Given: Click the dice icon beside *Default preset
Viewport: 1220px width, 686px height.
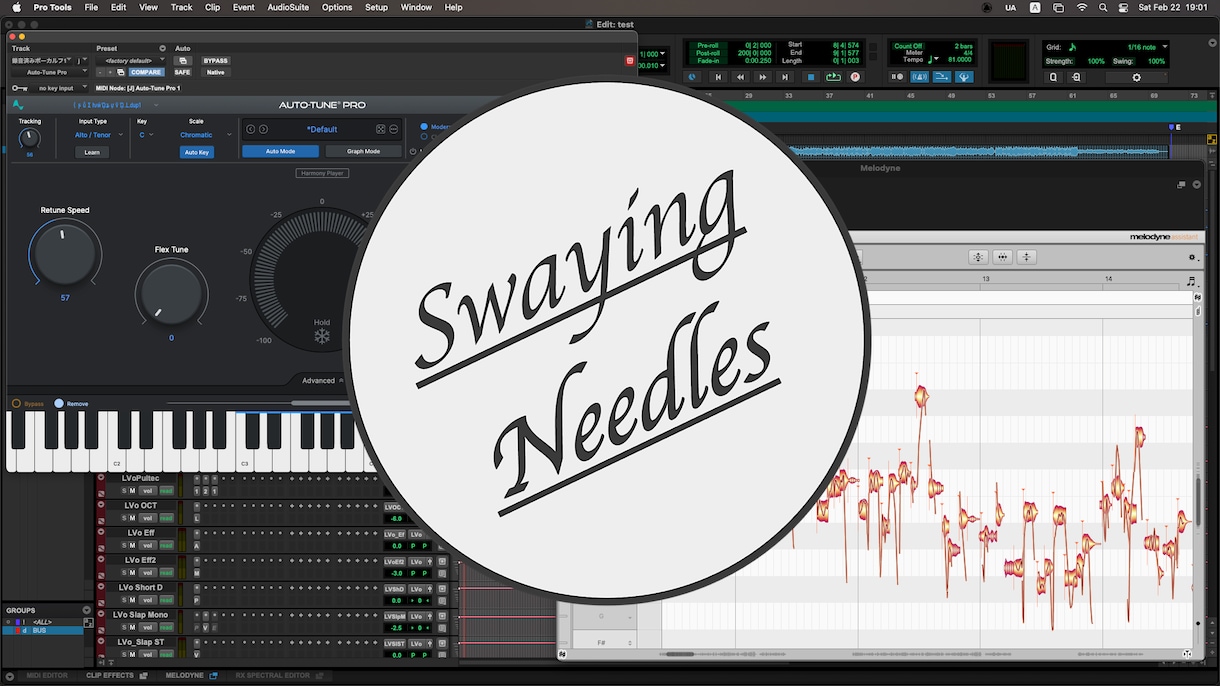Looking at the screenshot, I should click(380, 129).
